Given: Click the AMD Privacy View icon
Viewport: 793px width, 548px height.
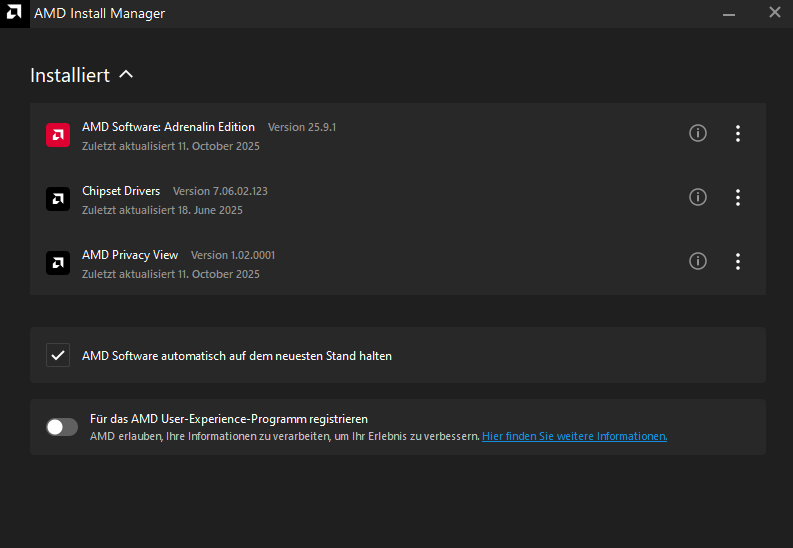Looking at the screenshot, I should click(x=58, y=263).
